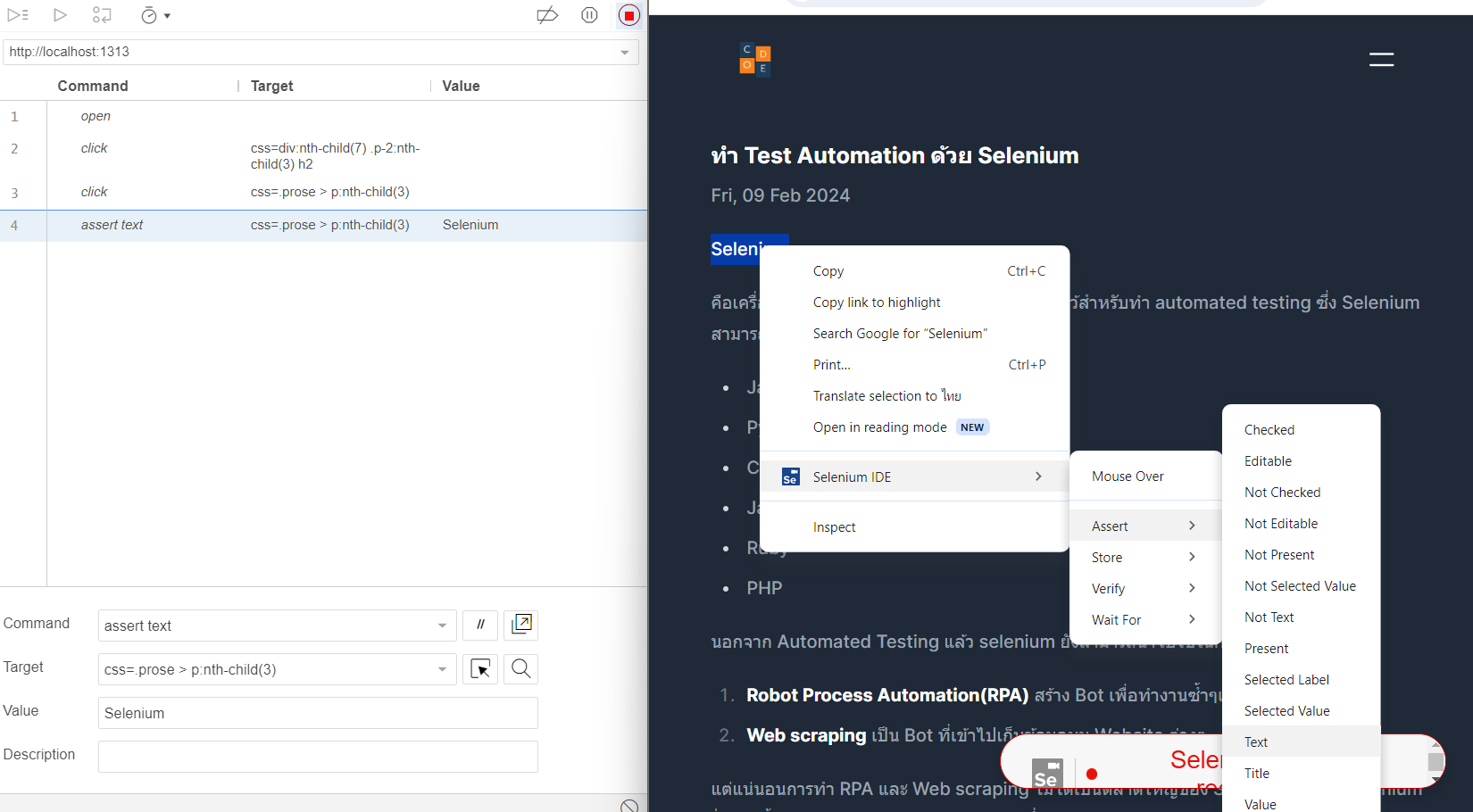
Task: Choose Copy from the context menu
Action: pos(914,271)
